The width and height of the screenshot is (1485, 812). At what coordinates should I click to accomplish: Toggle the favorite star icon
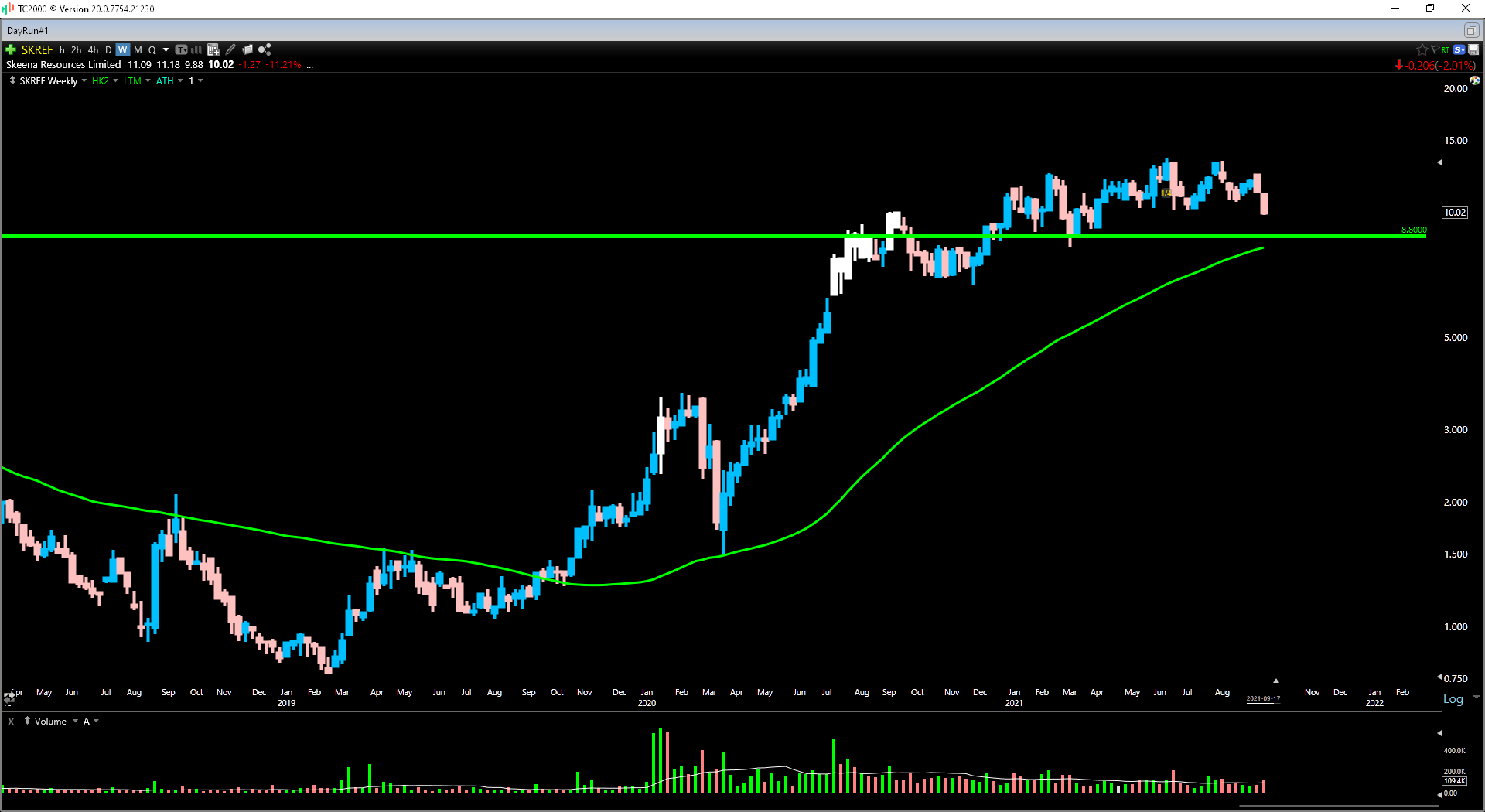(x=1422, y=49)
